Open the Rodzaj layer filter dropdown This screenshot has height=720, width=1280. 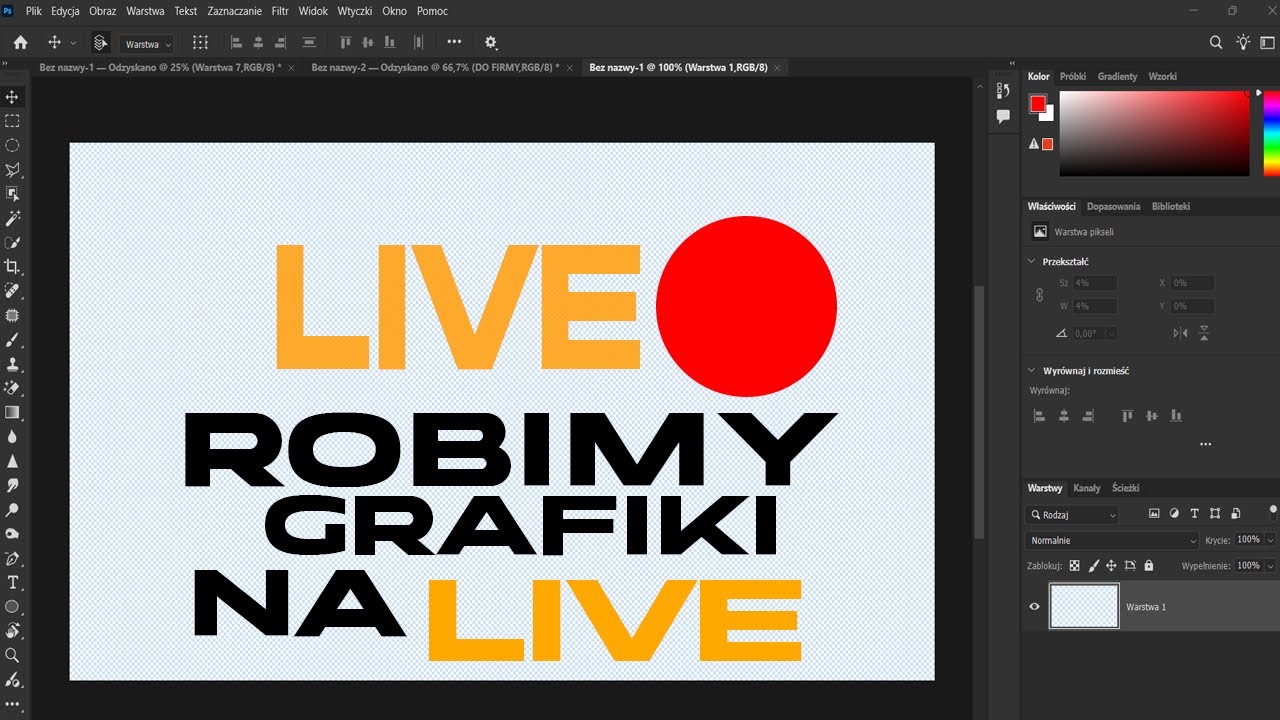click(1072, 515)
